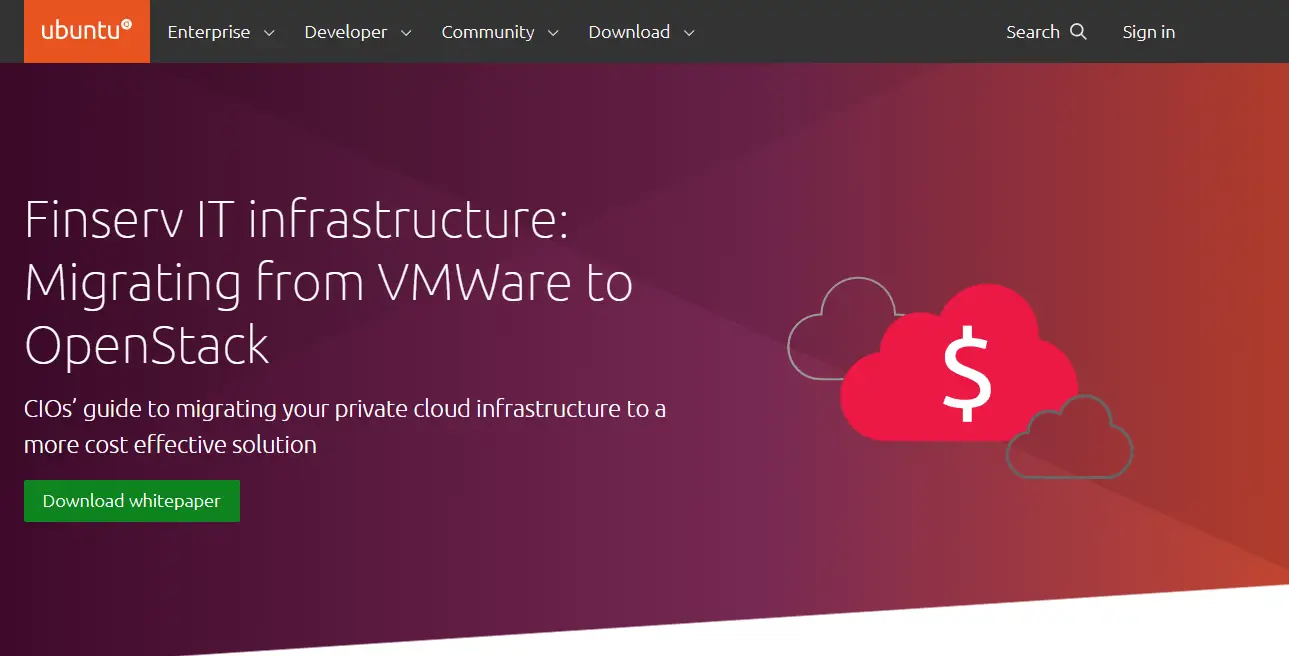Open the Community menu
This screenshot has width=1289, height=656.
pos(486,32)
